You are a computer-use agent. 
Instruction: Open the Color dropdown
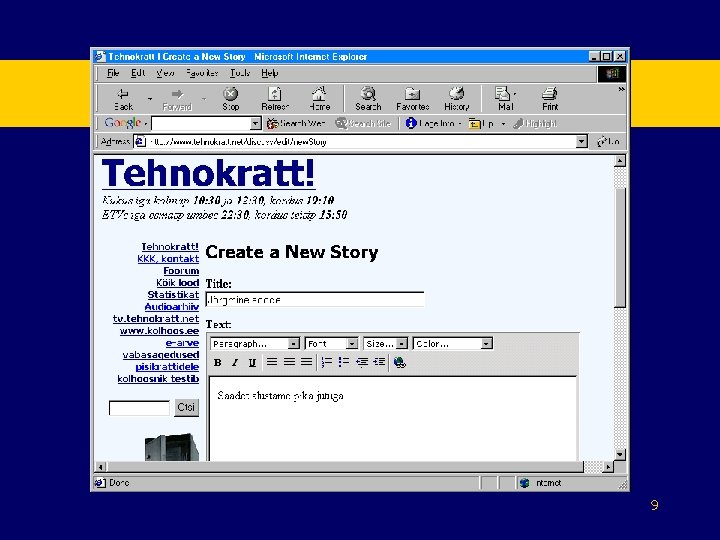(453, 343)
